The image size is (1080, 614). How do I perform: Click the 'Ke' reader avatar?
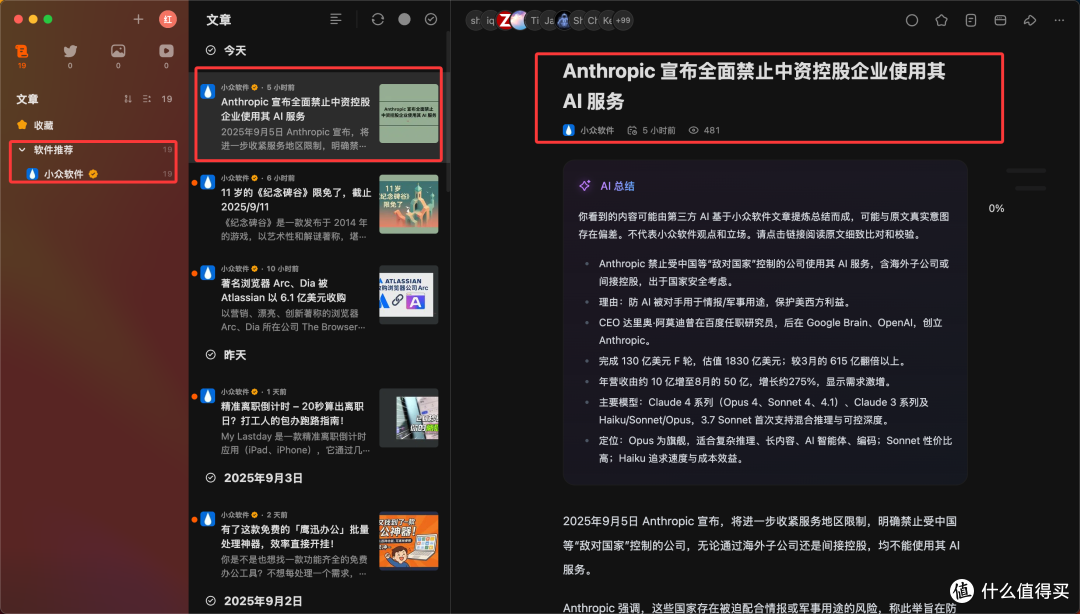coord(608,21)
